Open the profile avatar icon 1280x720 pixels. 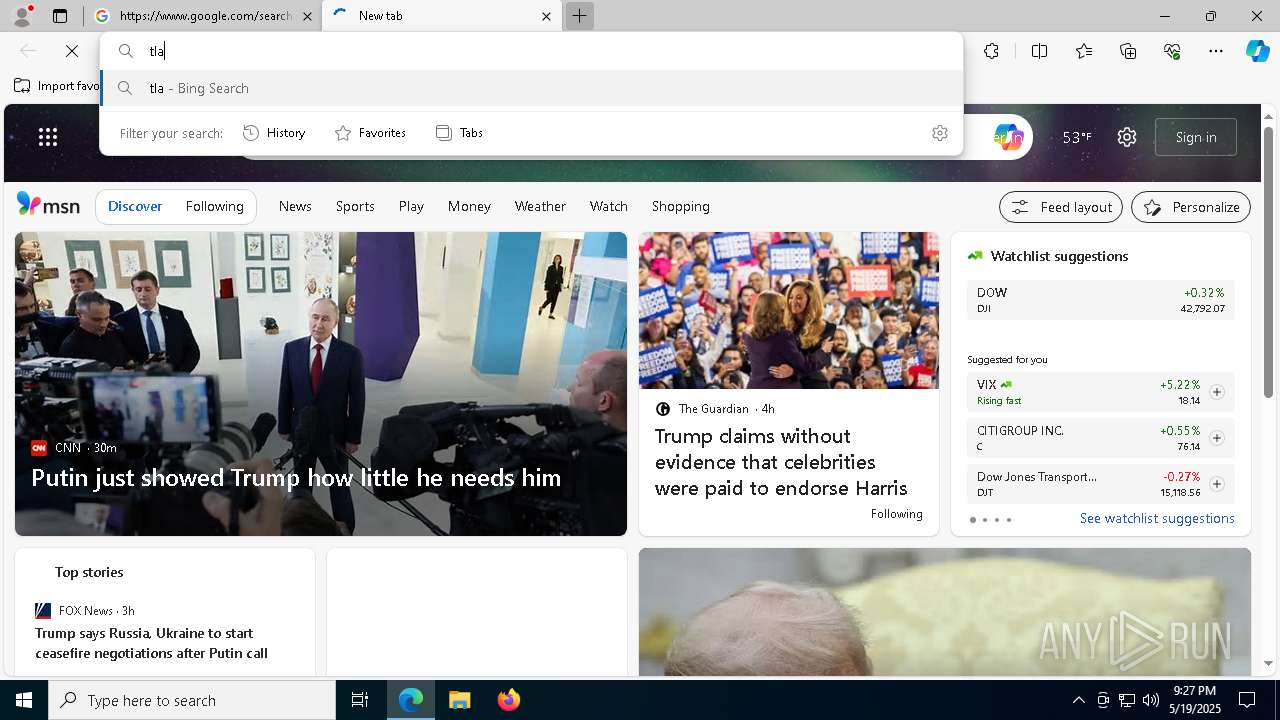[x=22, y=16]
